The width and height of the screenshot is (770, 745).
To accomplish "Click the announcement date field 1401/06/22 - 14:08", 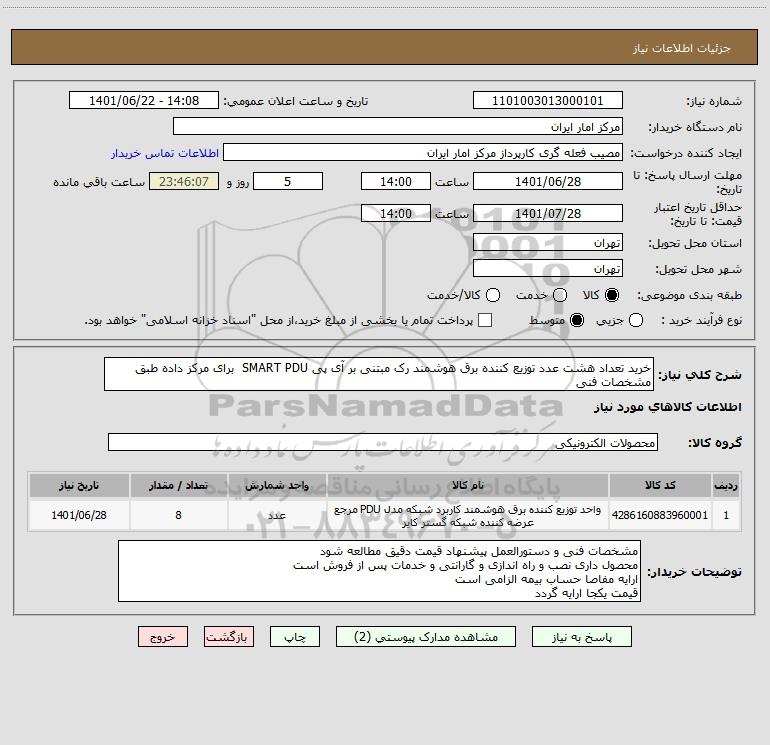I will click(143, 100).
